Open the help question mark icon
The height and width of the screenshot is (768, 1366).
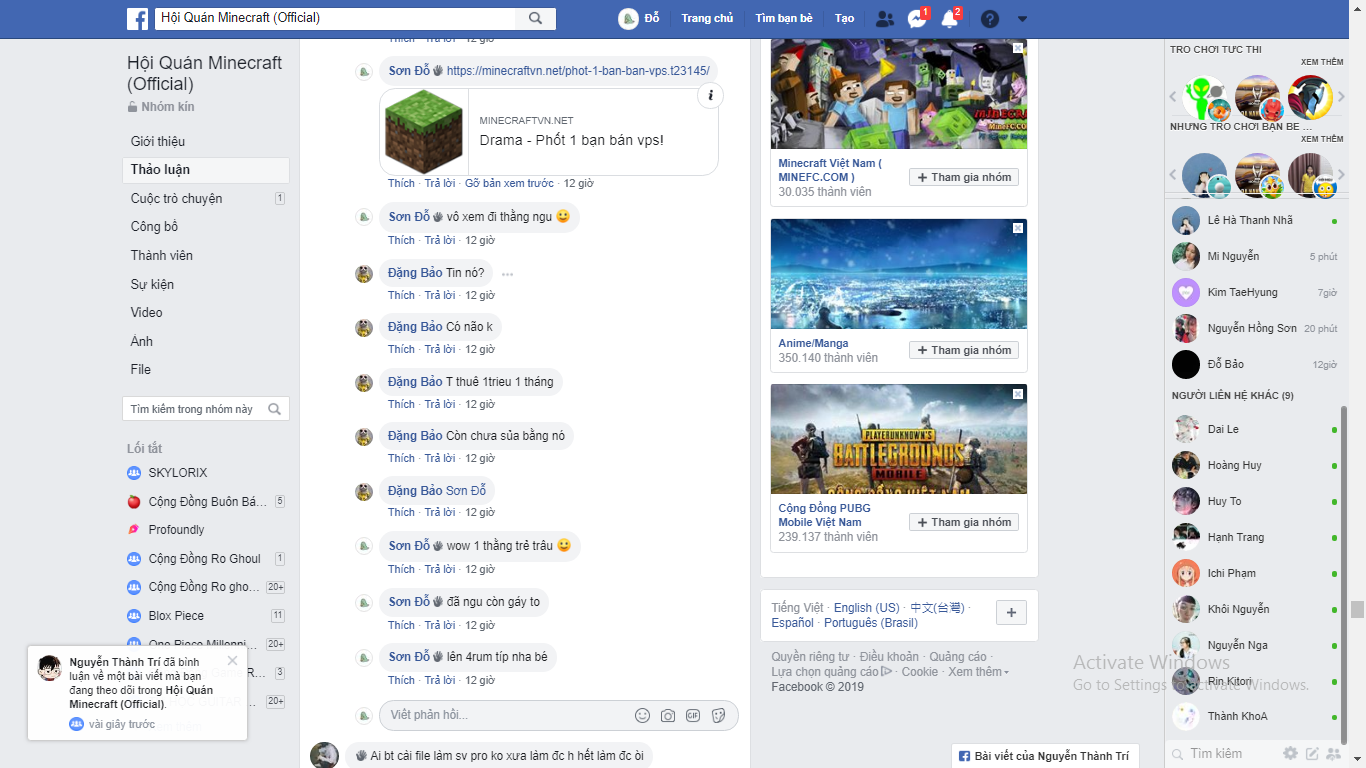tap(990, 19)
